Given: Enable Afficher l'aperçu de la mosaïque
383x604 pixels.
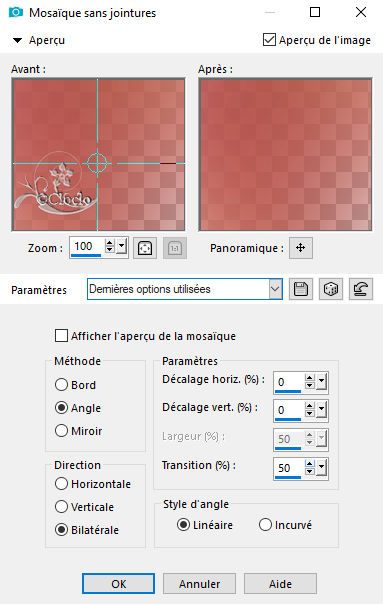Looking at the screenshot, I should (x=61, y=336).
